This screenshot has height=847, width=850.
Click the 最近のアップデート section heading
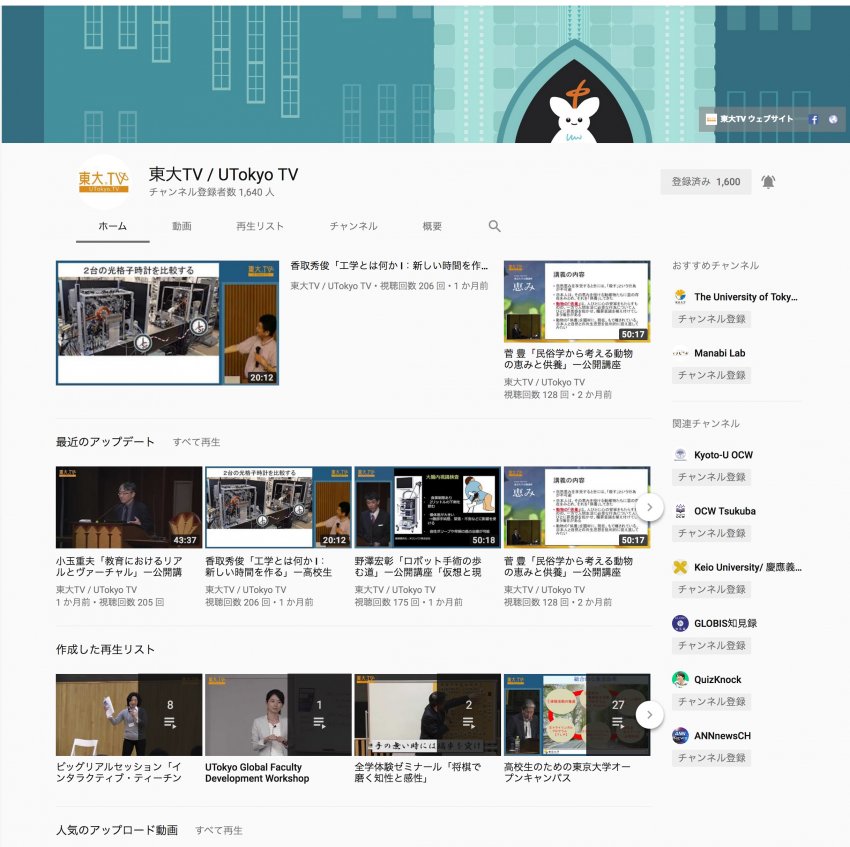click(105, 442)
